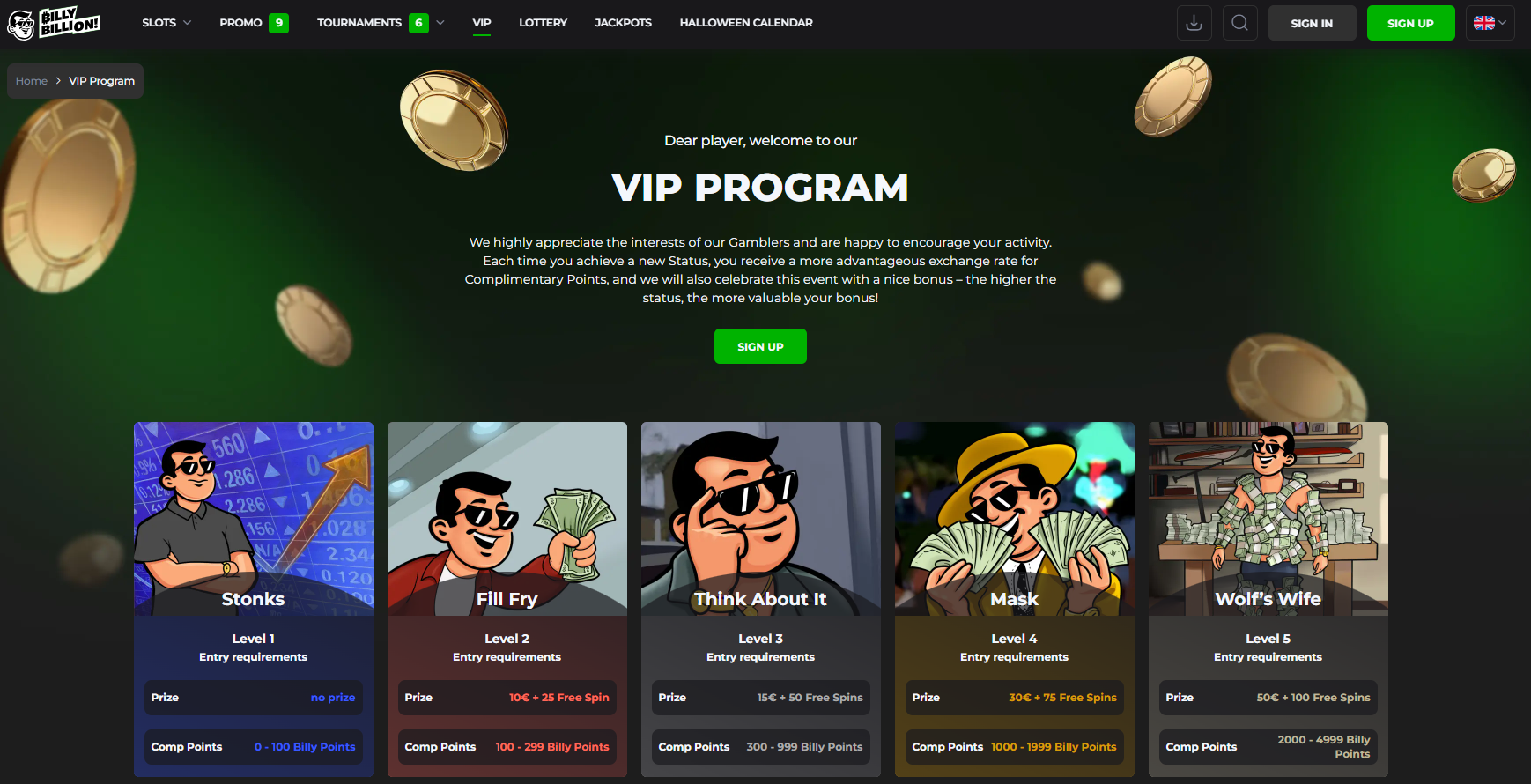Click the Tournaments badge showing 6
This screenshot has width=1531, height=784.
click(418, 23)
